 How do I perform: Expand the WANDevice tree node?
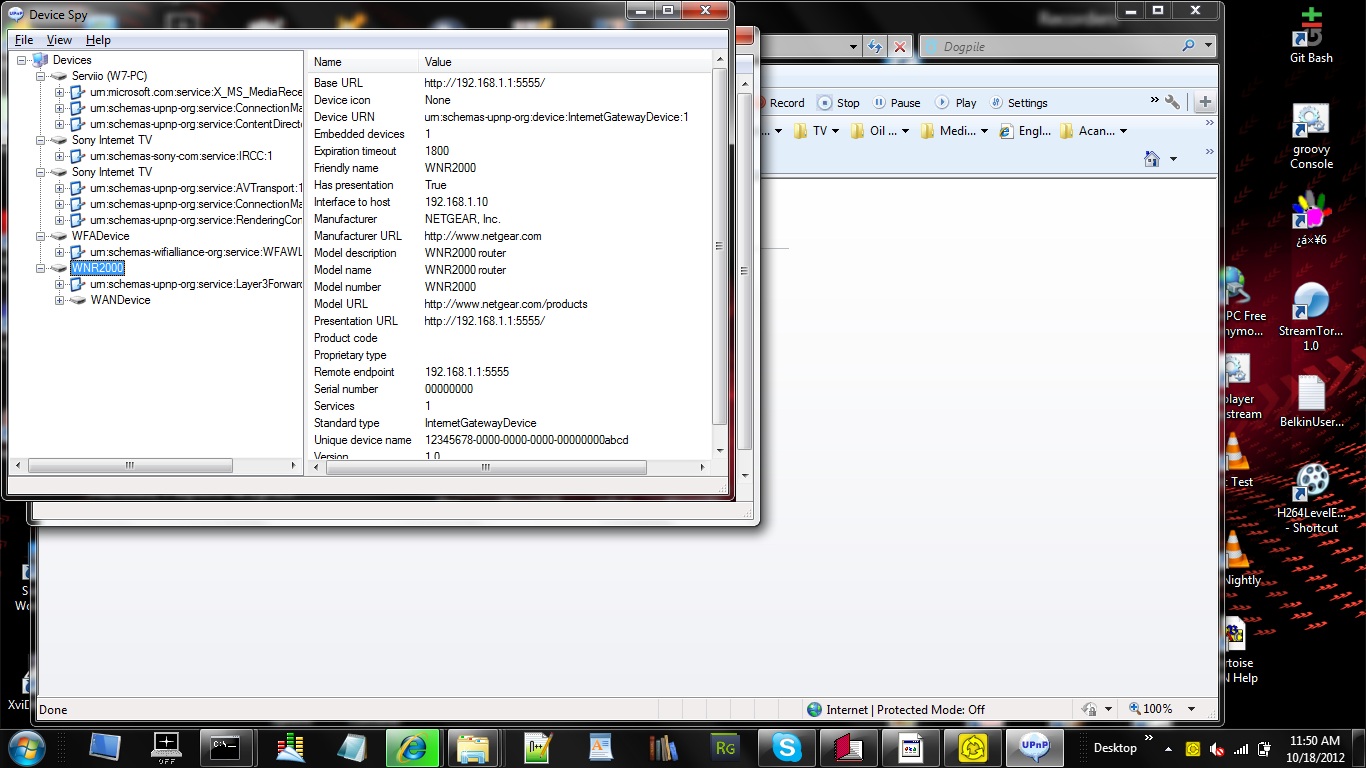59,300
